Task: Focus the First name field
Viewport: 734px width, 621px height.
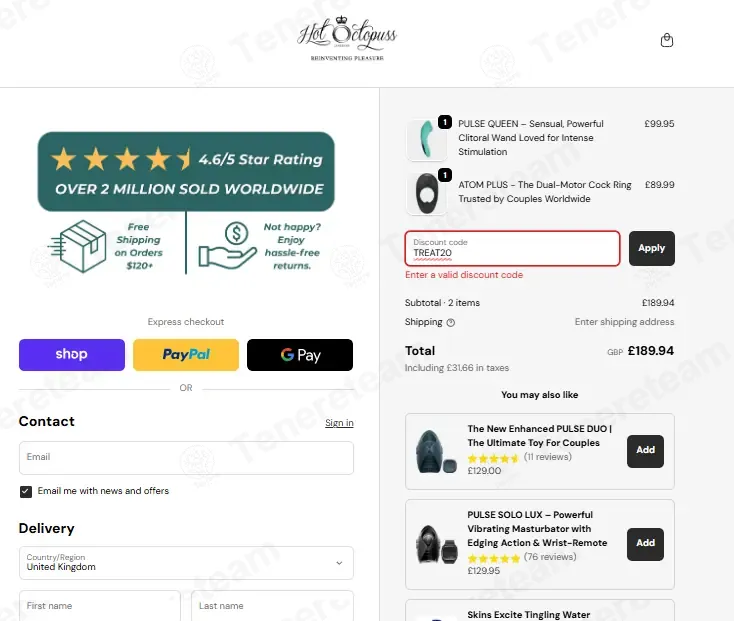Action: coord(100,606)
